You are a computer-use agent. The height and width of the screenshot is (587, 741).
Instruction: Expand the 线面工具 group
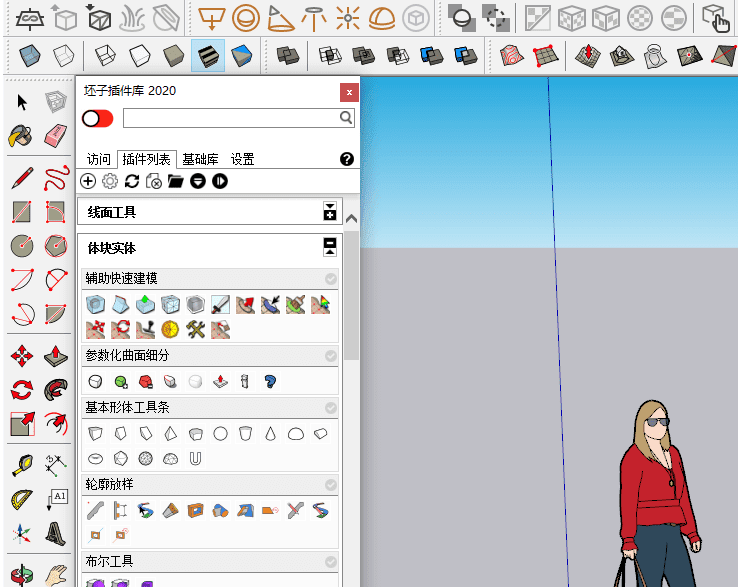[x=330, y=212]
